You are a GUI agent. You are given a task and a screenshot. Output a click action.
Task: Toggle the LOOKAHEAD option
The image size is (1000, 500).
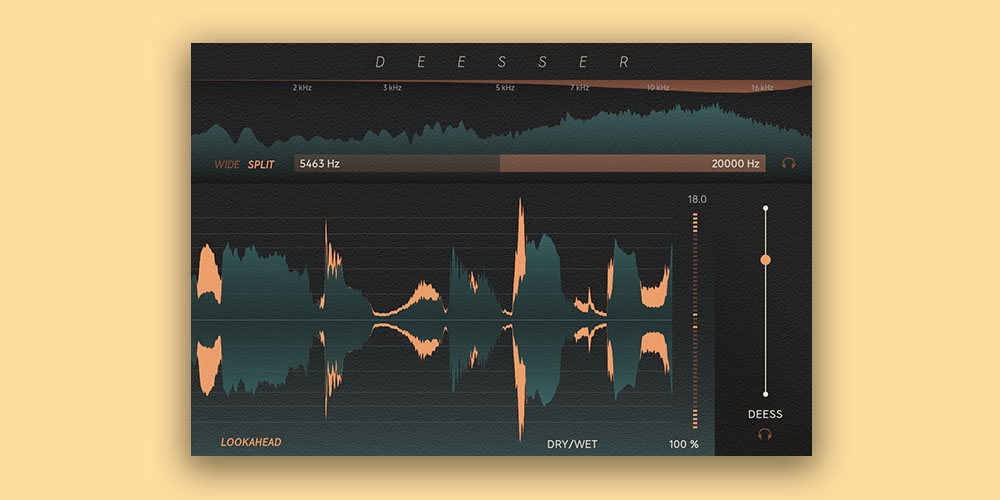click(x=251, y=442)
